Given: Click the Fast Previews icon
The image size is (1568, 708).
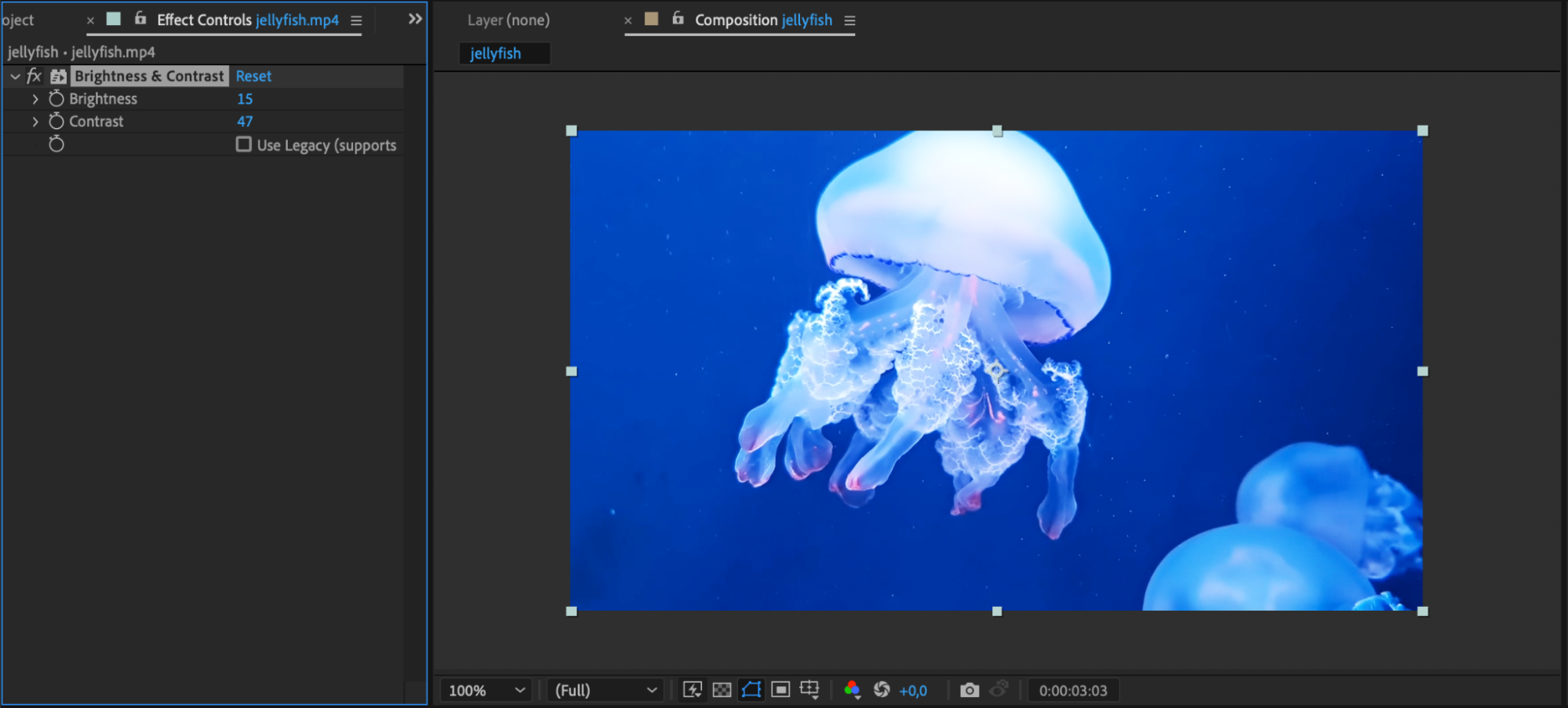Looking at the screenshot, I should (692, 690).
